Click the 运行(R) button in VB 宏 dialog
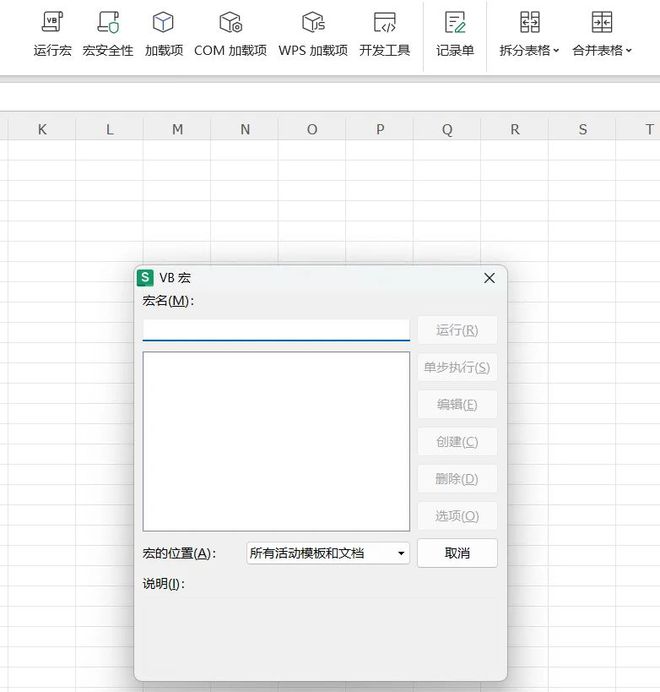 pyautogui.click(x=457, y=330)
